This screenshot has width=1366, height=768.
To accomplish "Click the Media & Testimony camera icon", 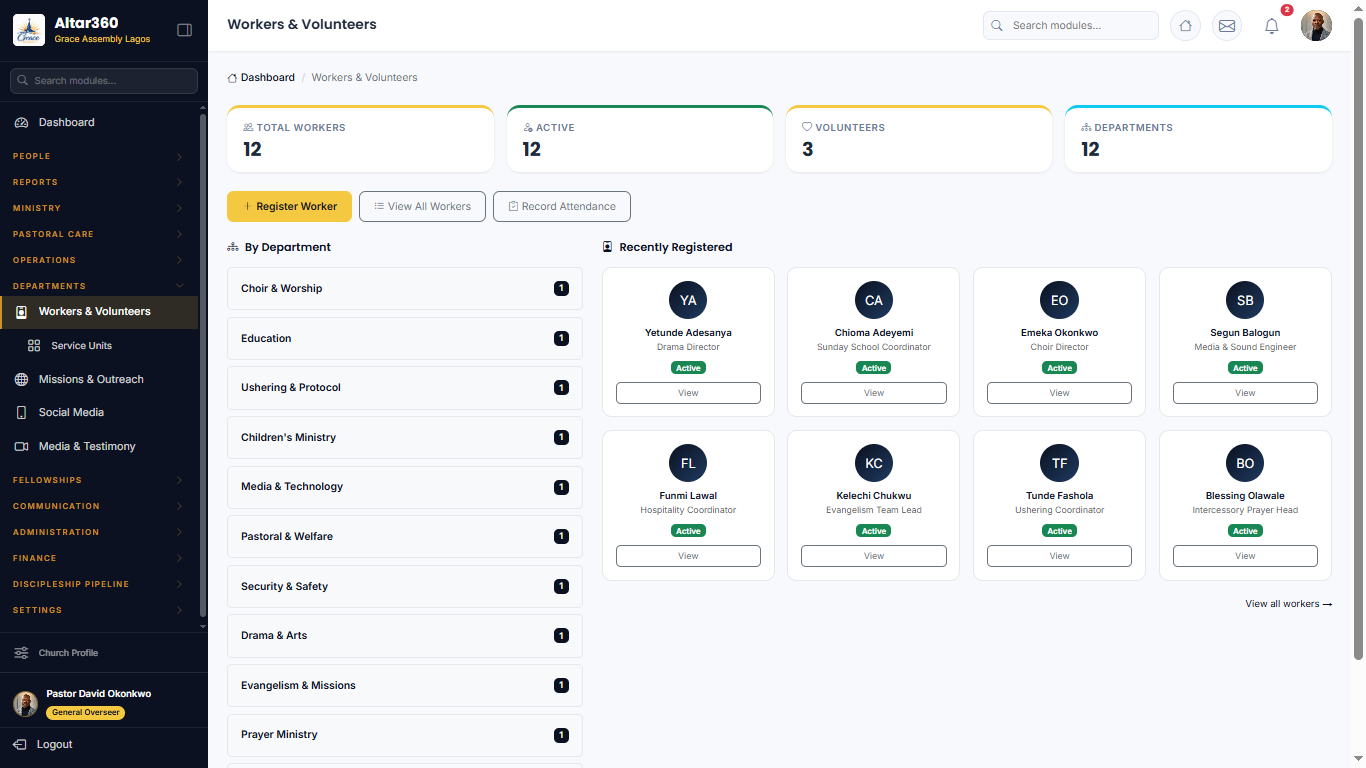I will pyautogui.click(x=21, y=447).
